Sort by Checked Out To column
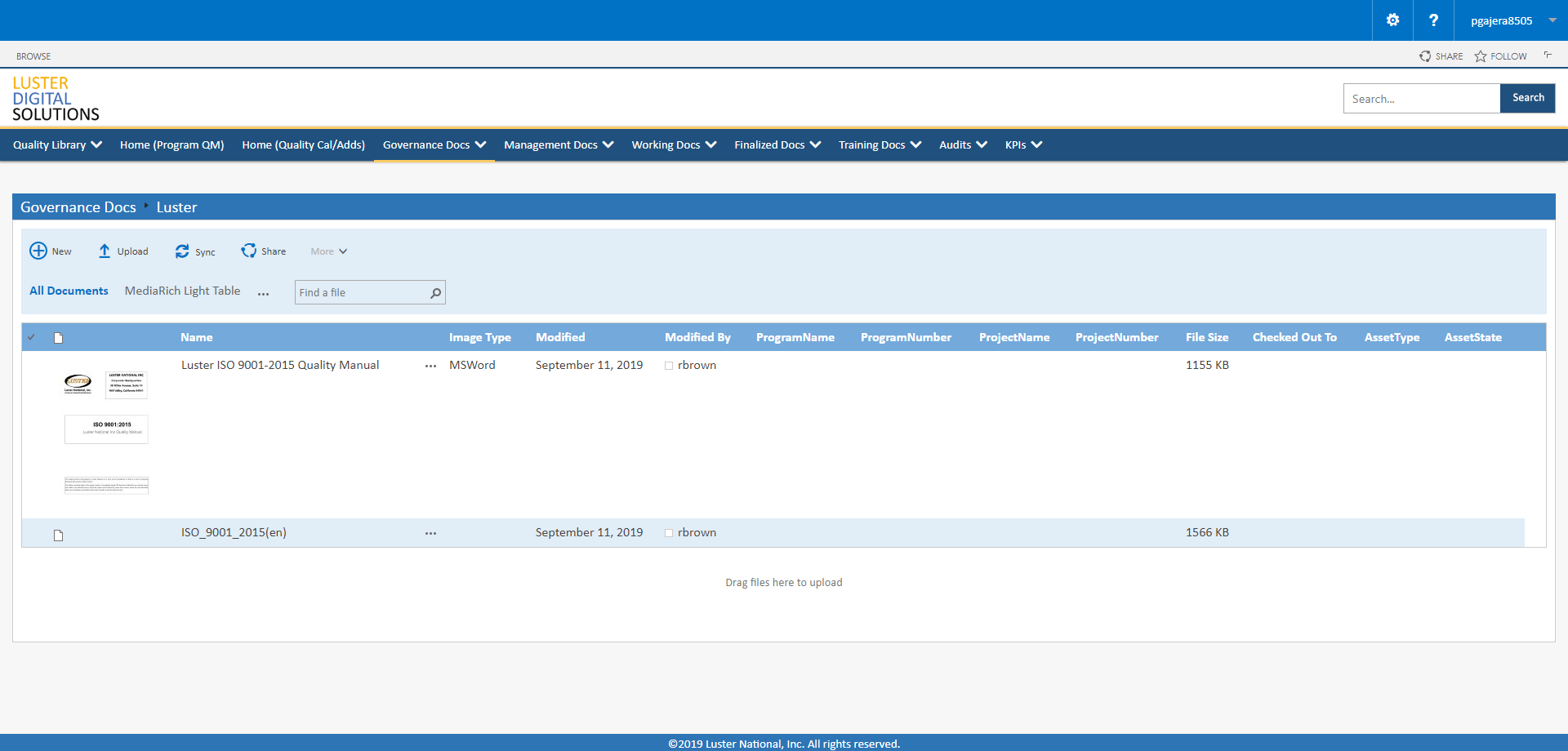The height and width of the screenshot is (751, 1568). point(1294,337)
